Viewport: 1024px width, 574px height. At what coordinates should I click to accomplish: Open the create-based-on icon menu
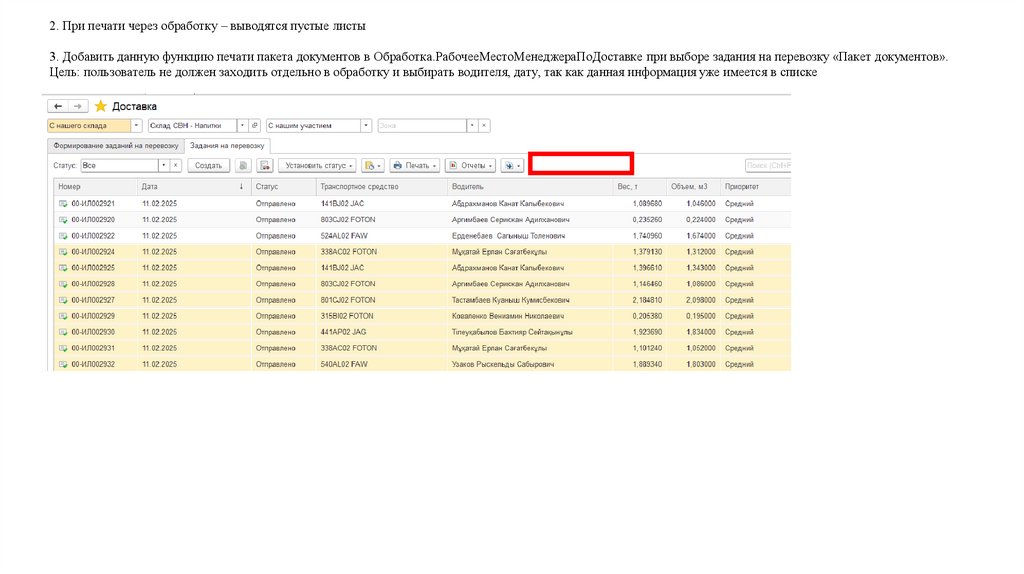click(373, 166)
